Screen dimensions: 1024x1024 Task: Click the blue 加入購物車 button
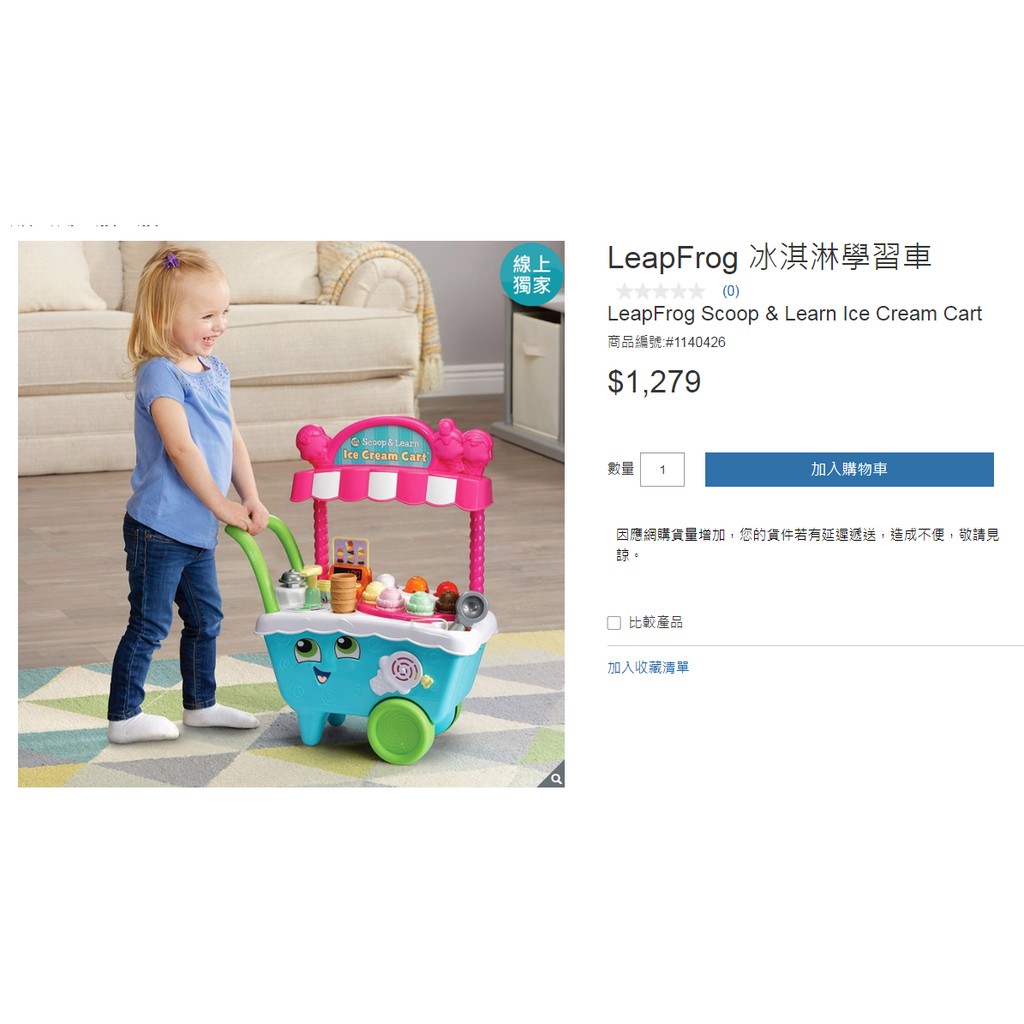coord(849,470)
